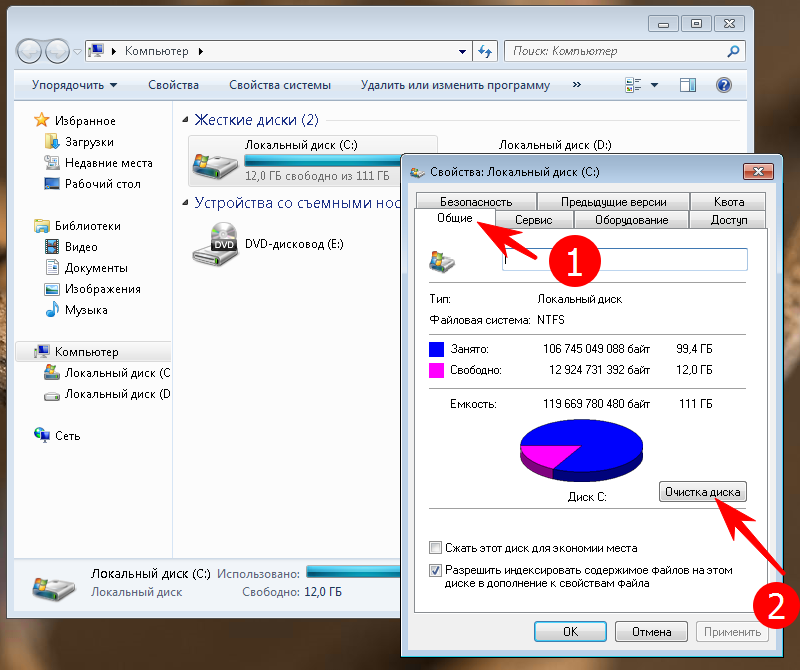This screenshot has width=800, height=670.
Task: Switch to the Квота tab
Action: tap(728, 202)
